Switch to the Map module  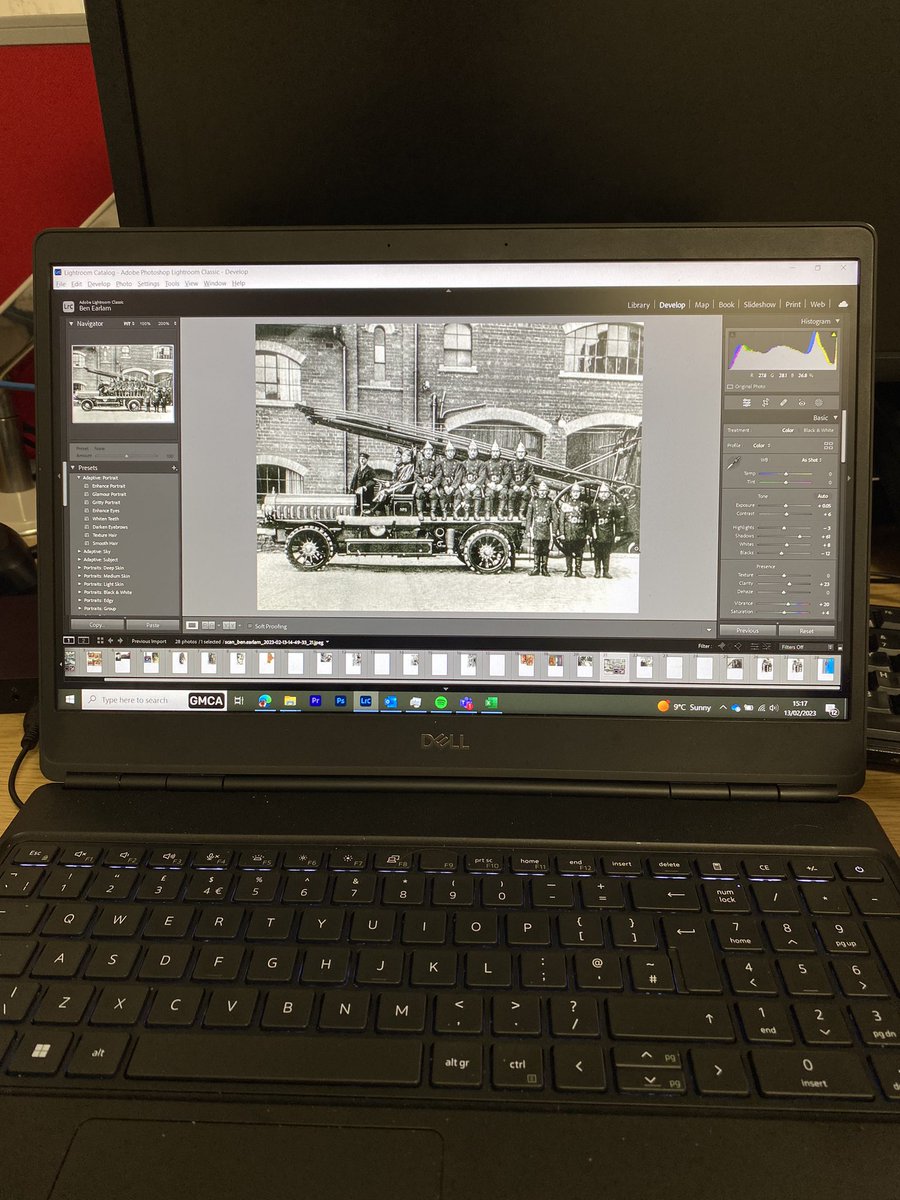click(x=702, y=305)
